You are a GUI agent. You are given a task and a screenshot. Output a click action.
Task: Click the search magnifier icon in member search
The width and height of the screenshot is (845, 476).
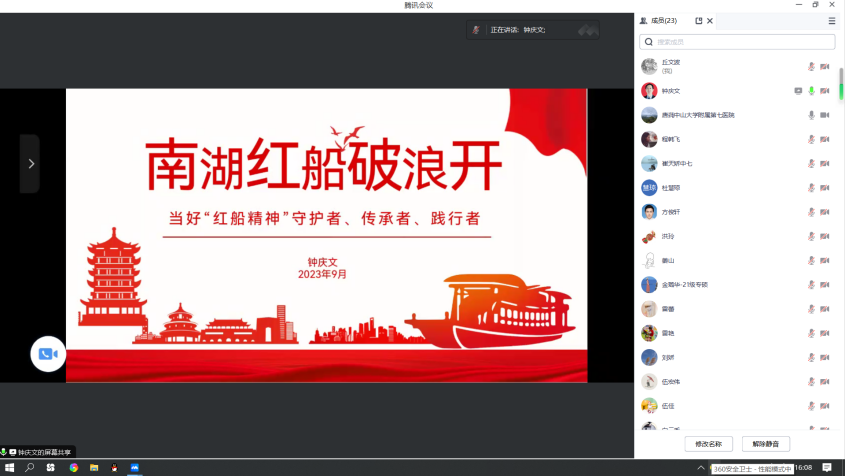[649, 42]
